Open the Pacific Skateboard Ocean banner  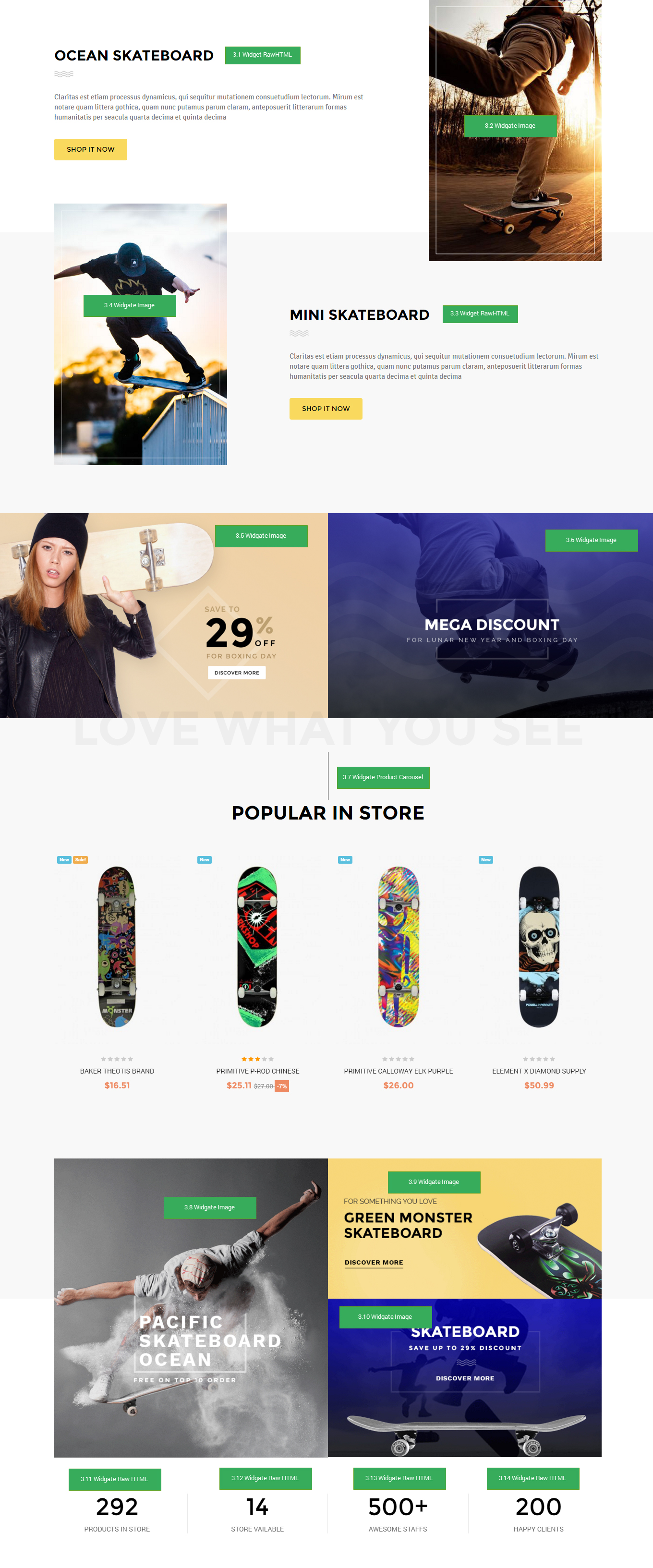coord(191,1307)
